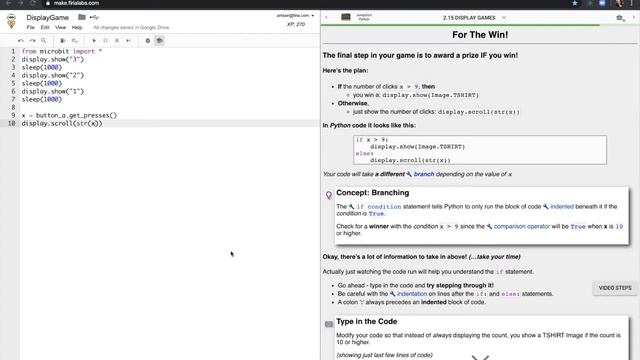The width and height of the screenshot is (640, 360).
Task: Open the Help menu
Action: [x=77, y=27]
